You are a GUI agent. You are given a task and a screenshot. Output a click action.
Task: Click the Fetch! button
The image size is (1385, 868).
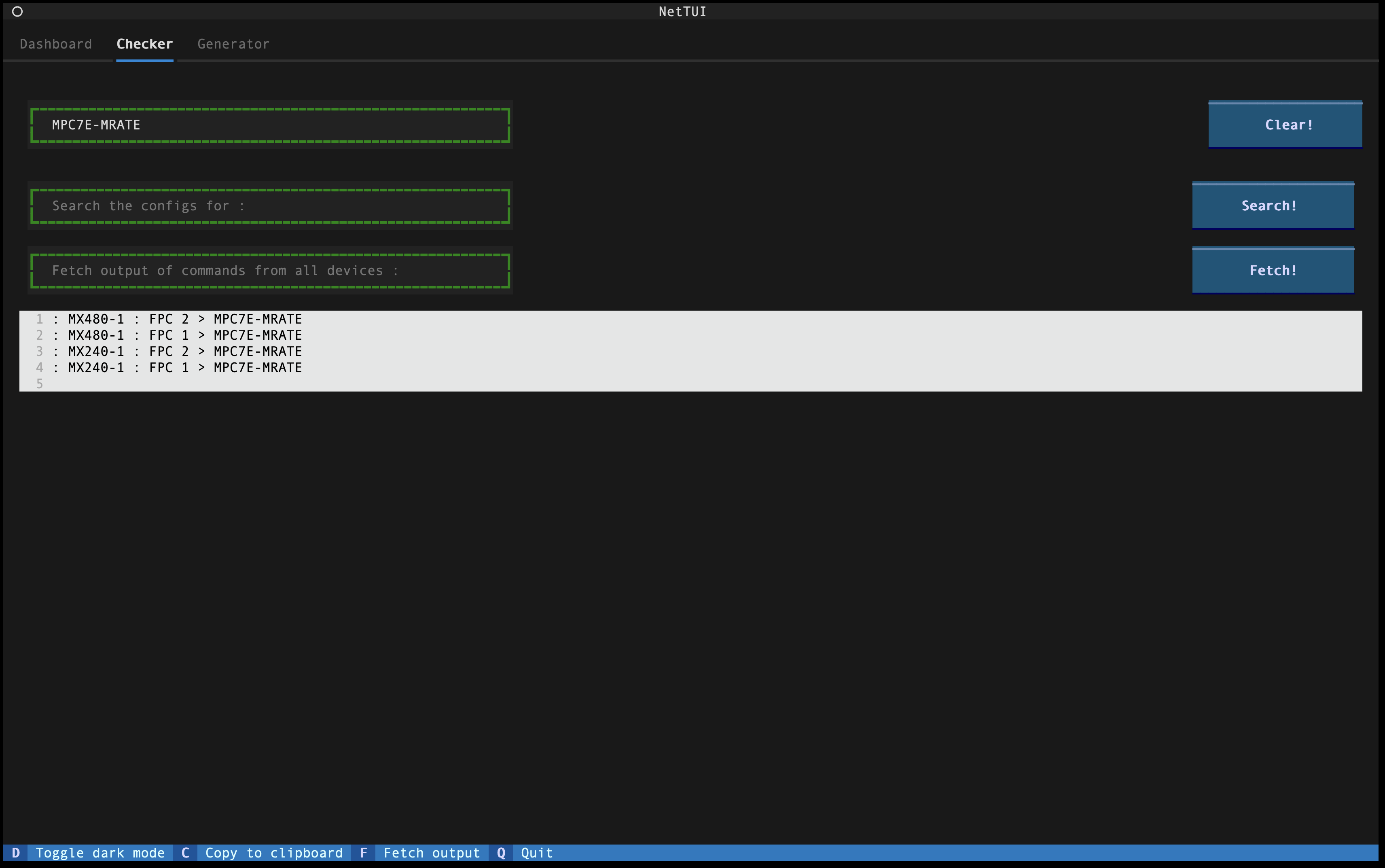1273,270
